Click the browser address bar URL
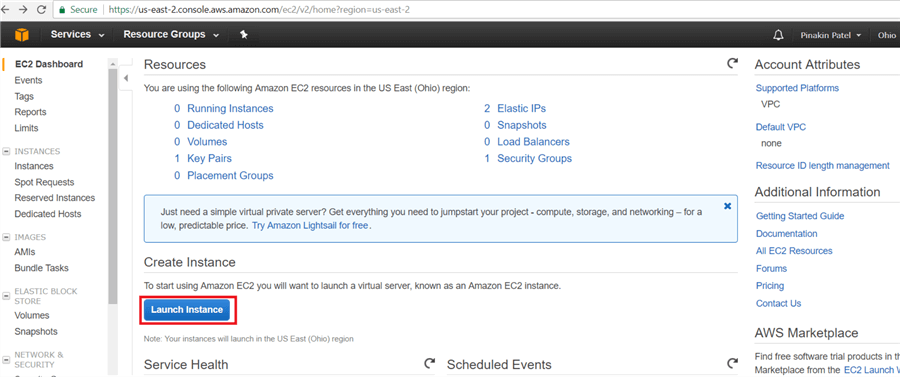 coord(259,10)
